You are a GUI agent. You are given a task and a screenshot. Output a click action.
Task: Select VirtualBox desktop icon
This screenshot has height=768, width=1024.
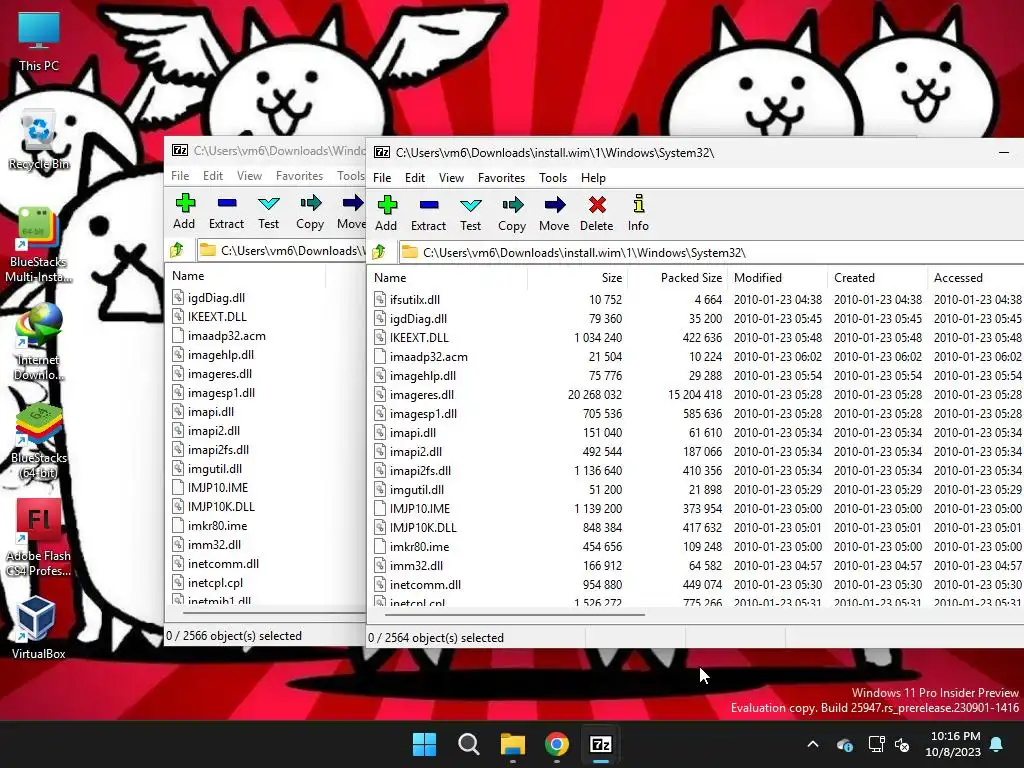point(39,628)
